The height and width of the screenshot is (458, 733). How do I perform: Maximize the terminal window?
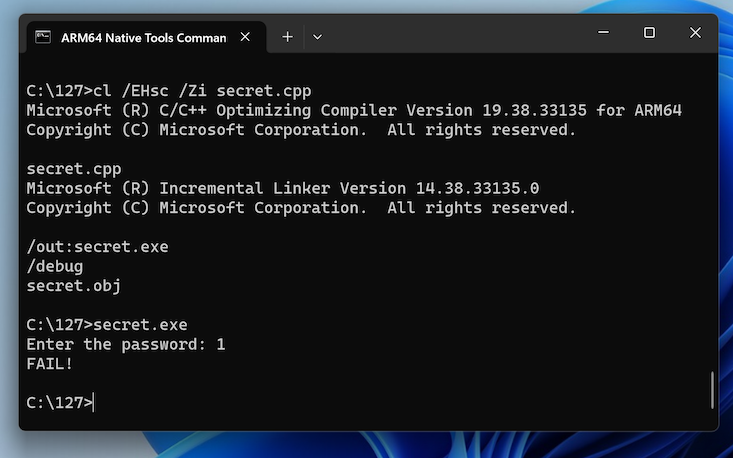coord(649,33)
